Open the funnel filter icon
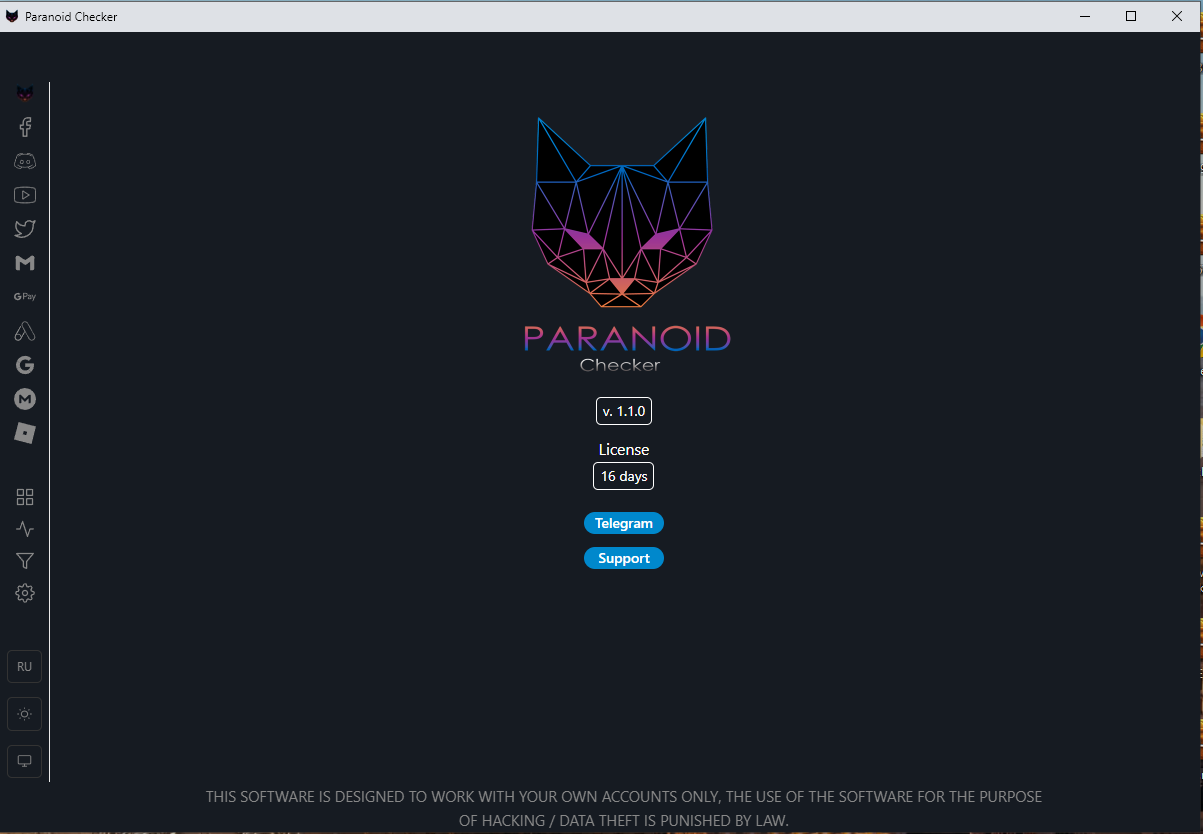1203x834 pixels. 25,561
